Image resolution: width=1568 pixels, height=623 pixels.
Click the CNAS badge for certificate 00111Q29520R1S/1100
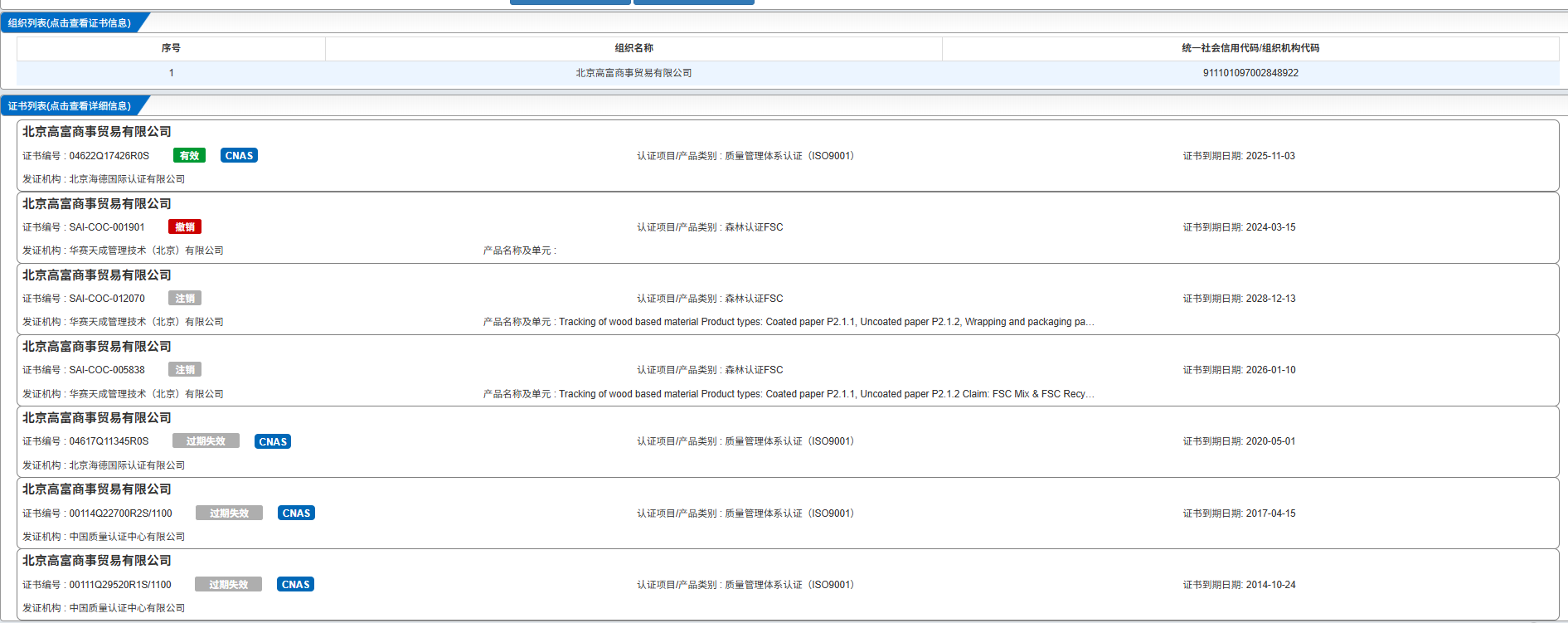click(x=295, y=584)
